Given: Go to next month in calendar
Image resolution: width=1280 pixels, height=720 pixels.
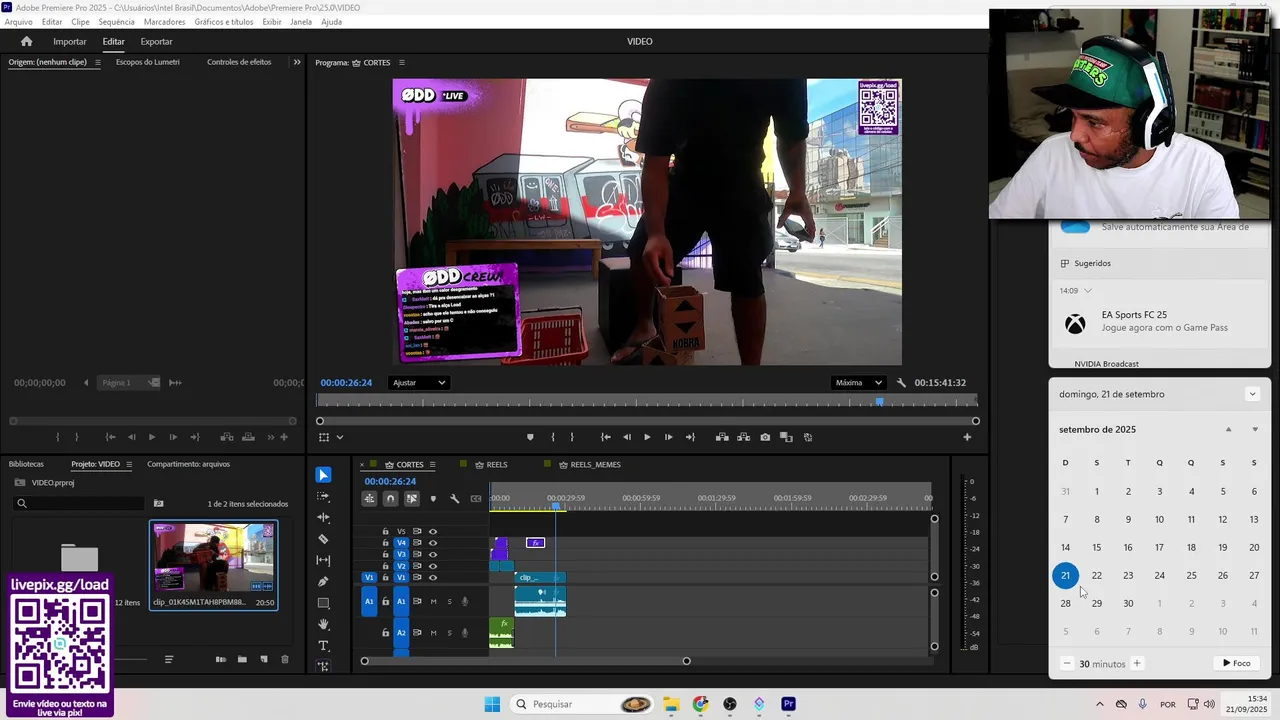Looking at the screenshot, I should [1255, 430].
